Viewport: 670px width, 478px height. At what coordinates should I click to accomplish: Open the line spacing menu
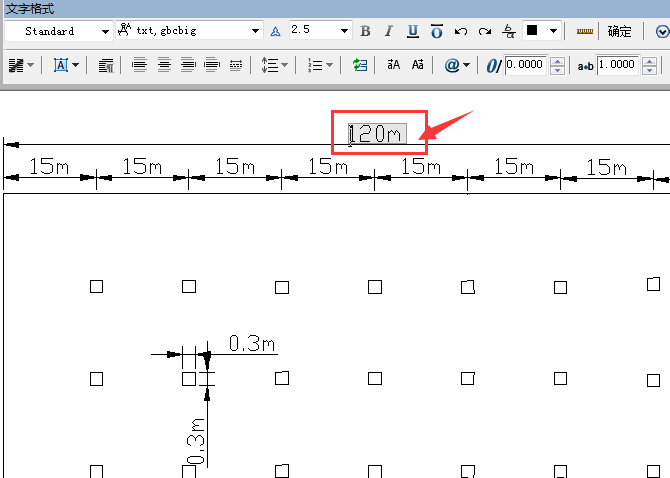pos(274,65)
